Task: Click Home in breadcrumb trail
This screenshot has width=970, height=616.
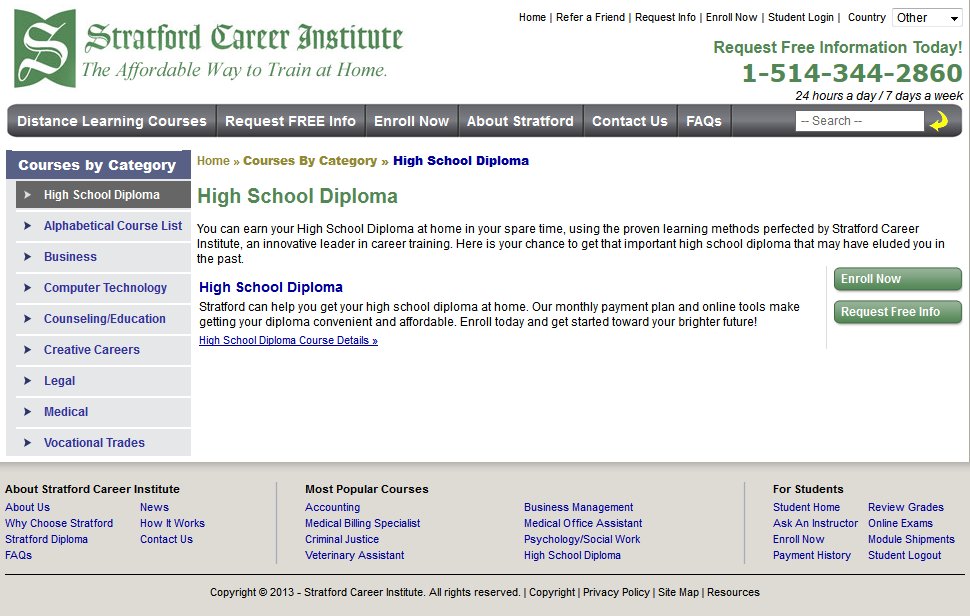Action: pyautogui.click(x=213, y=161)
